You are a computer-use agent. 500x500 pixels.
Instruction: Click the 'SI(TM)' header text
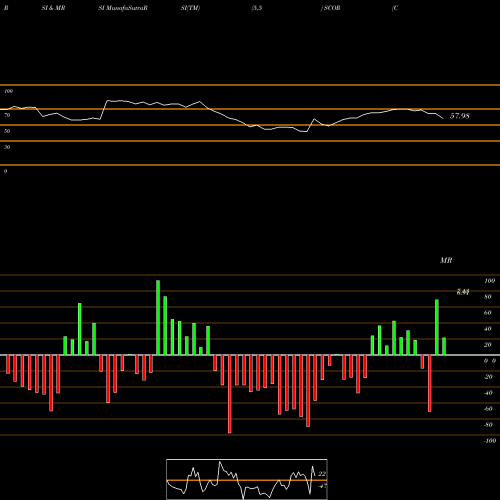(x=190, y=8)
